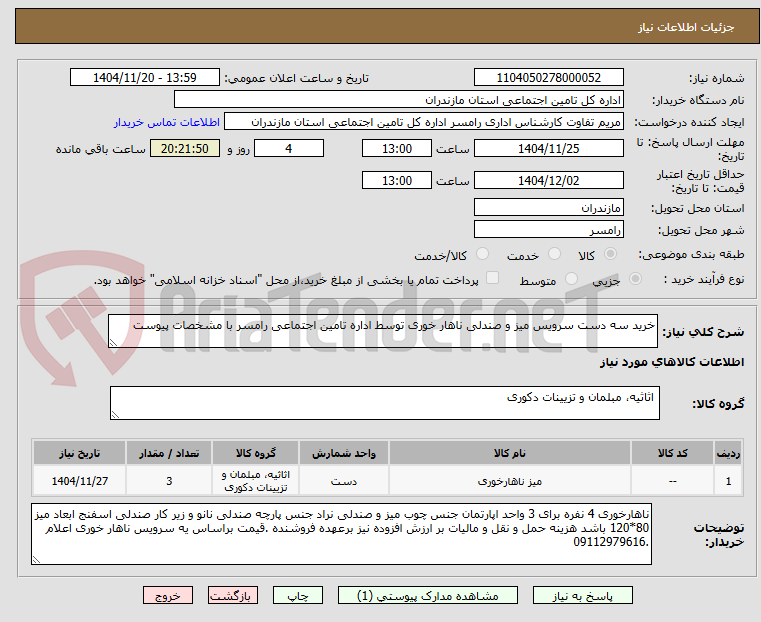Select the کالا/خدمت radio button
This screenshot has height=622, width=761.
coord(482,254)
